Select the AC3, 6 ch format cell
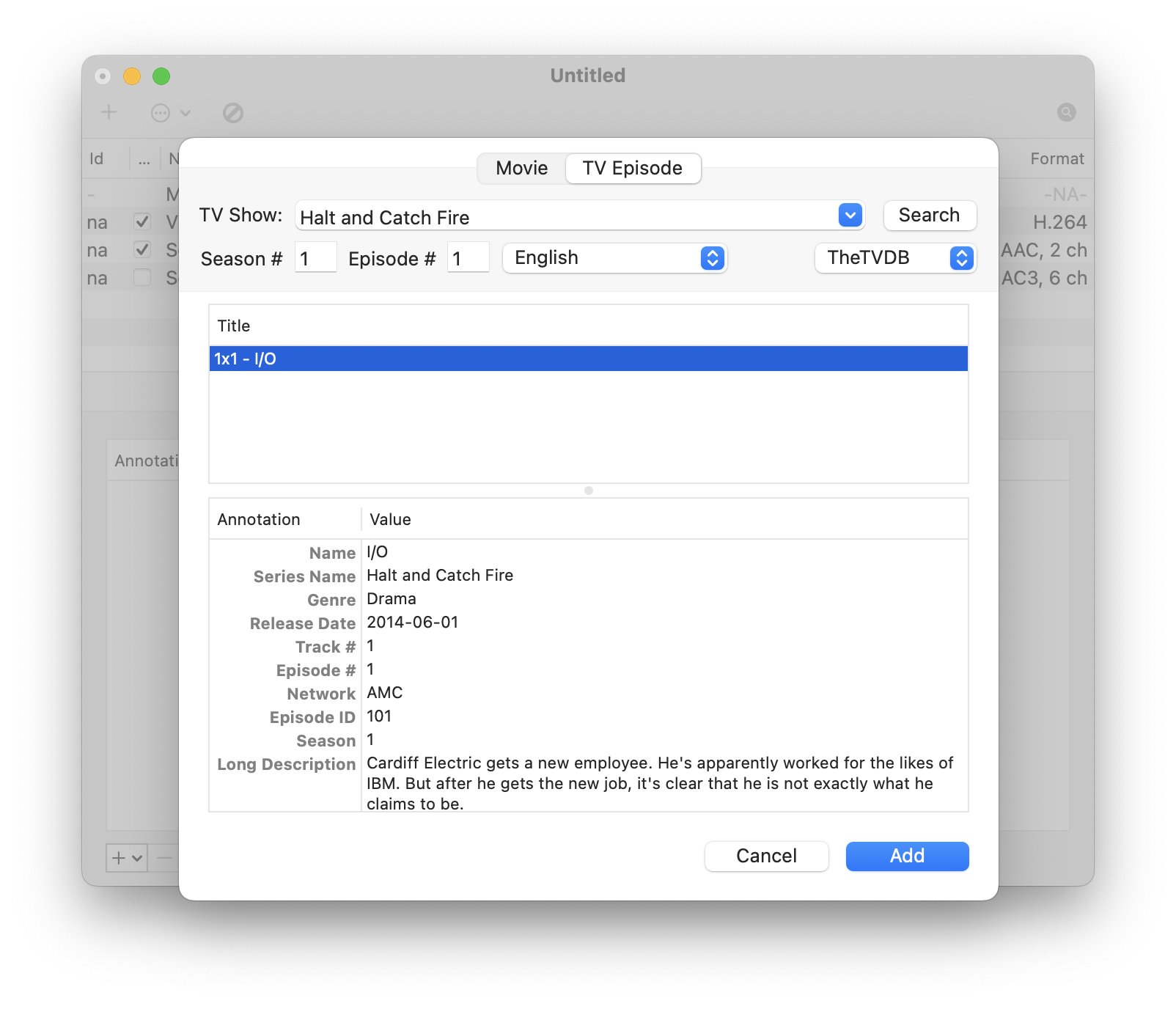The image size is (1176, 1009). click(1044, 278)
